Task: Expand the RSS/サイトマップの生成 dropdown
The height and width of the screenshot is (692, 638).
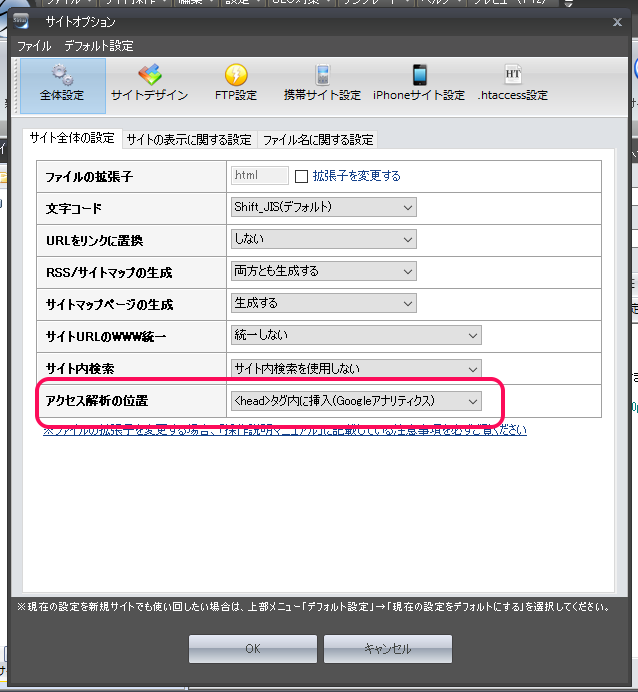Action: pyautogui.click(x=323, y=271)
